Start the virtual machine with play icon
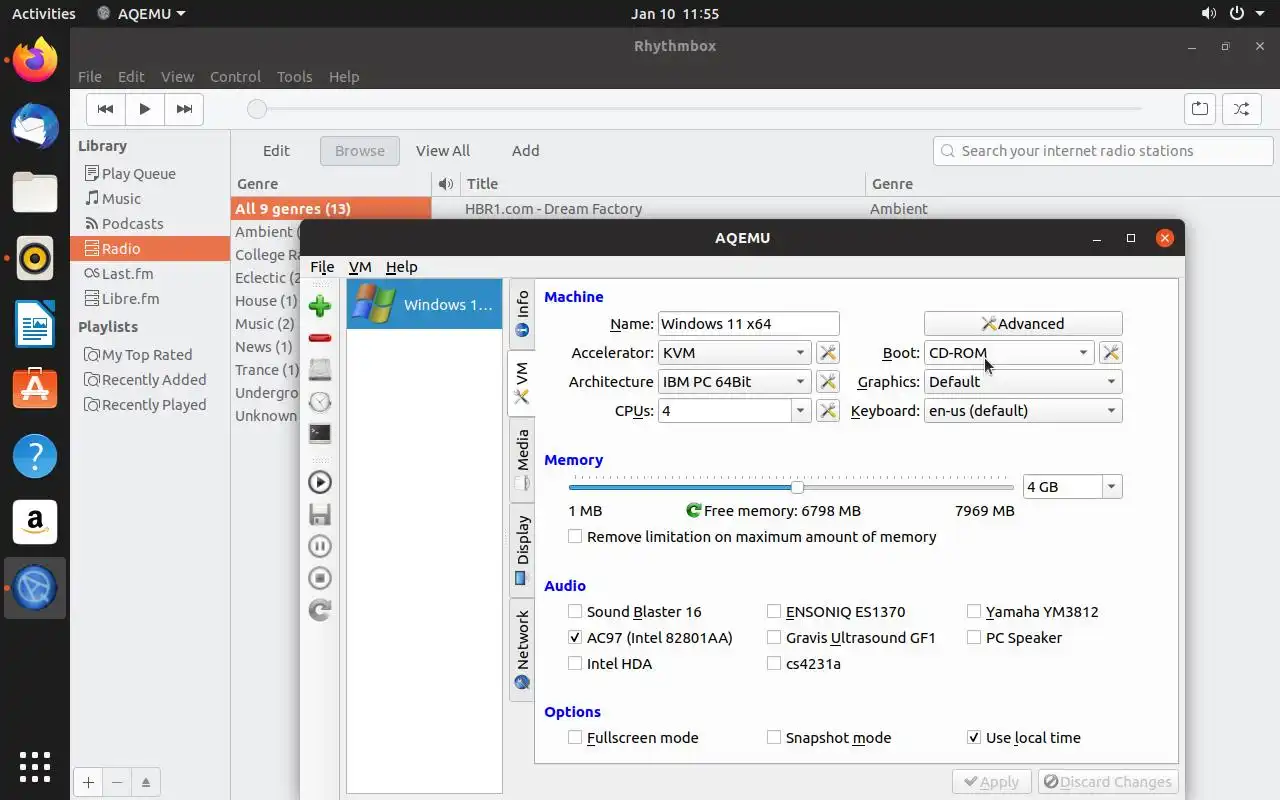This screenshot has height=800, width=1280. click(320, 482)
